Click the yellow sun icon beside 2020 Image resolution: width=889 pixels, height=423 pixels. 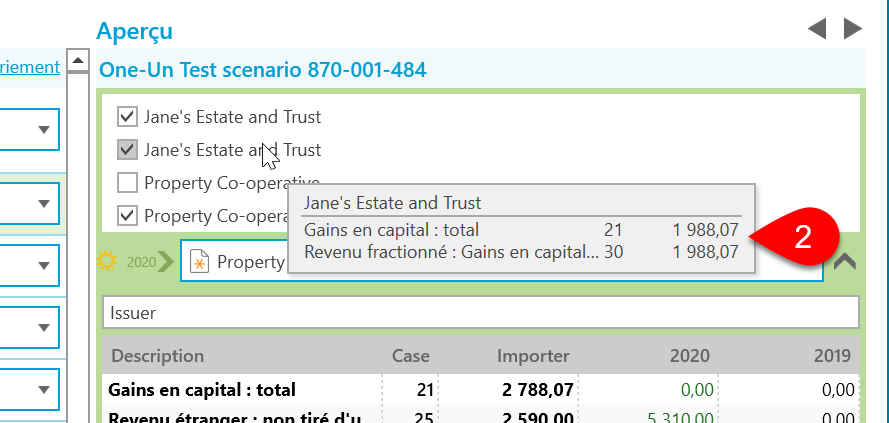(x=107, y=261)
